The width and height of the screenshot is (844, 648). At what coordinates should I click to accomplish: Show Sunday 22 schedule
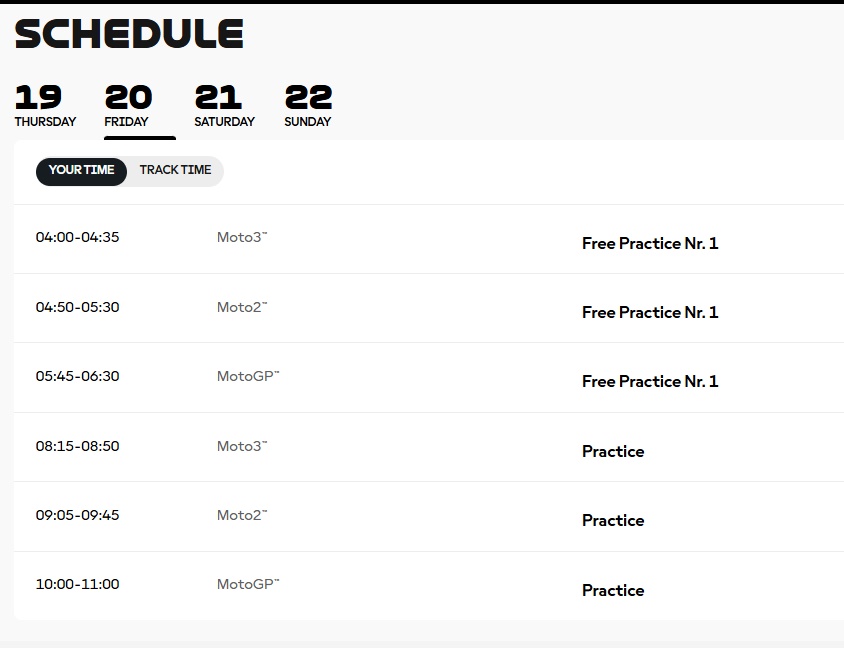pos(308,106)
